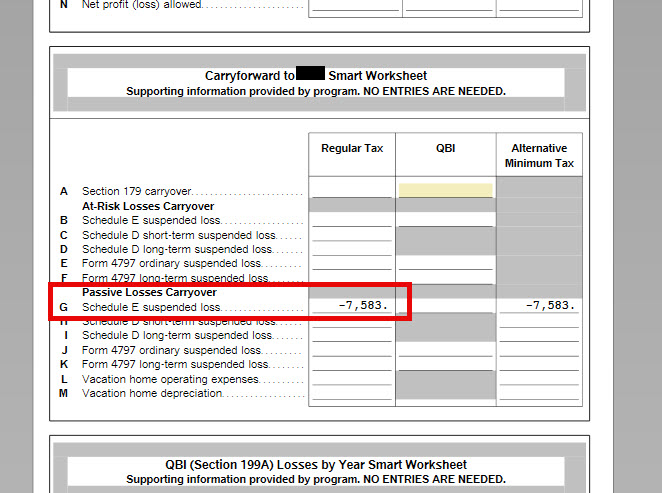
Task: Click AMT field for row K Form 4797 long-term
Action: pos(539,364)
